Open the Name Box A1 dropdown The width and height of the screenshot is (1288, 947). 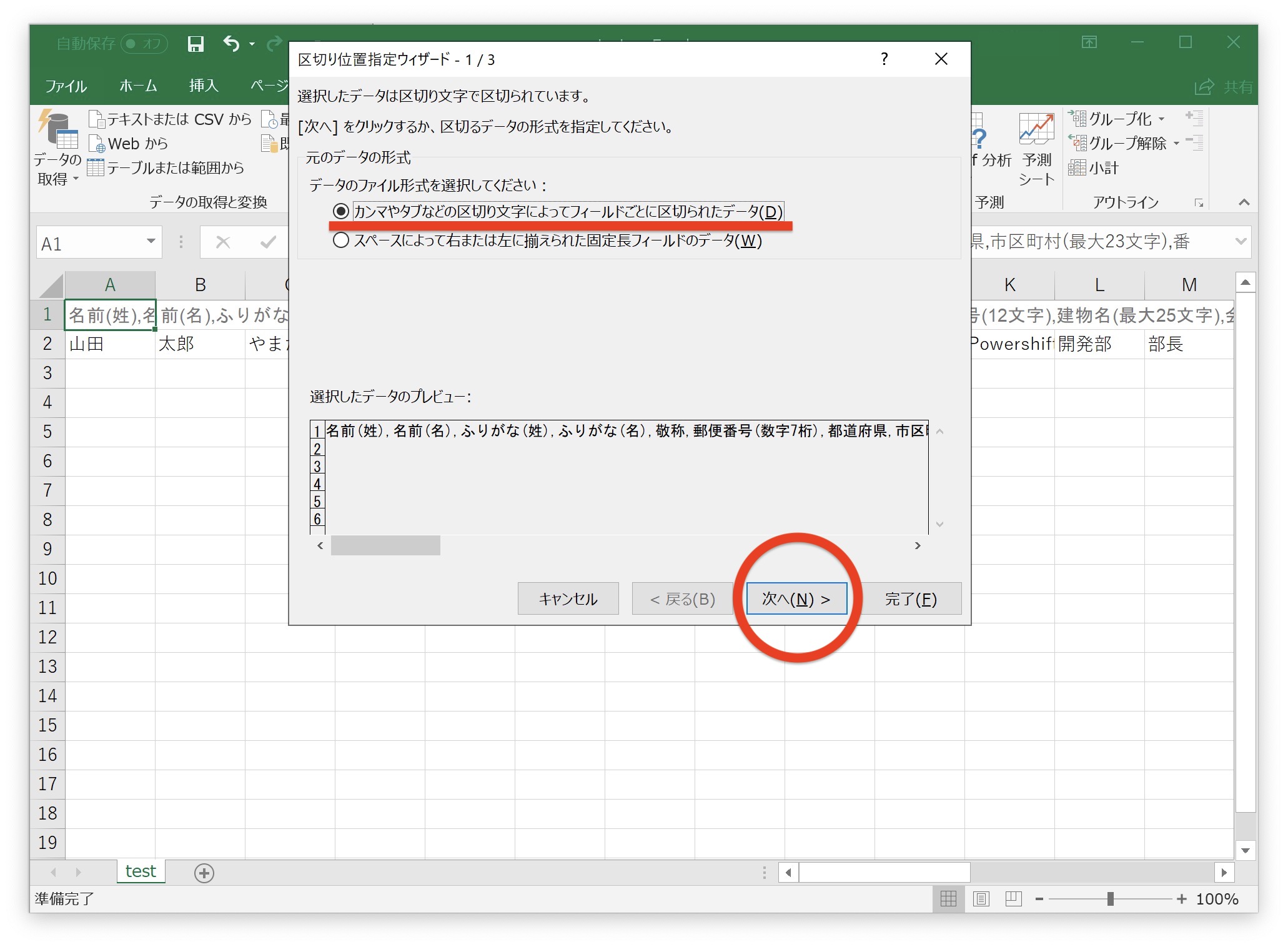[x=151, y=242]
